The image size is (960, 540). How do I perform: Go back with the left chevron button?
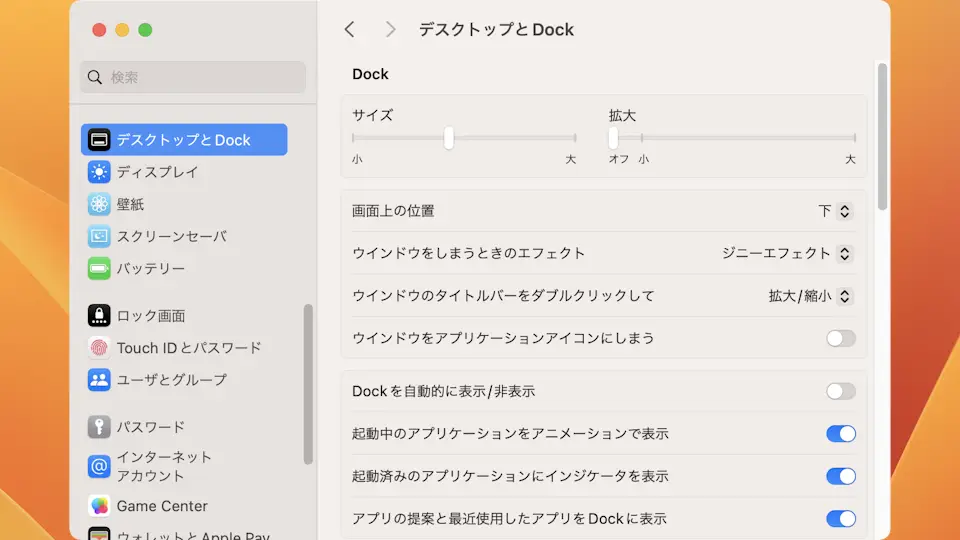point(349,30)
